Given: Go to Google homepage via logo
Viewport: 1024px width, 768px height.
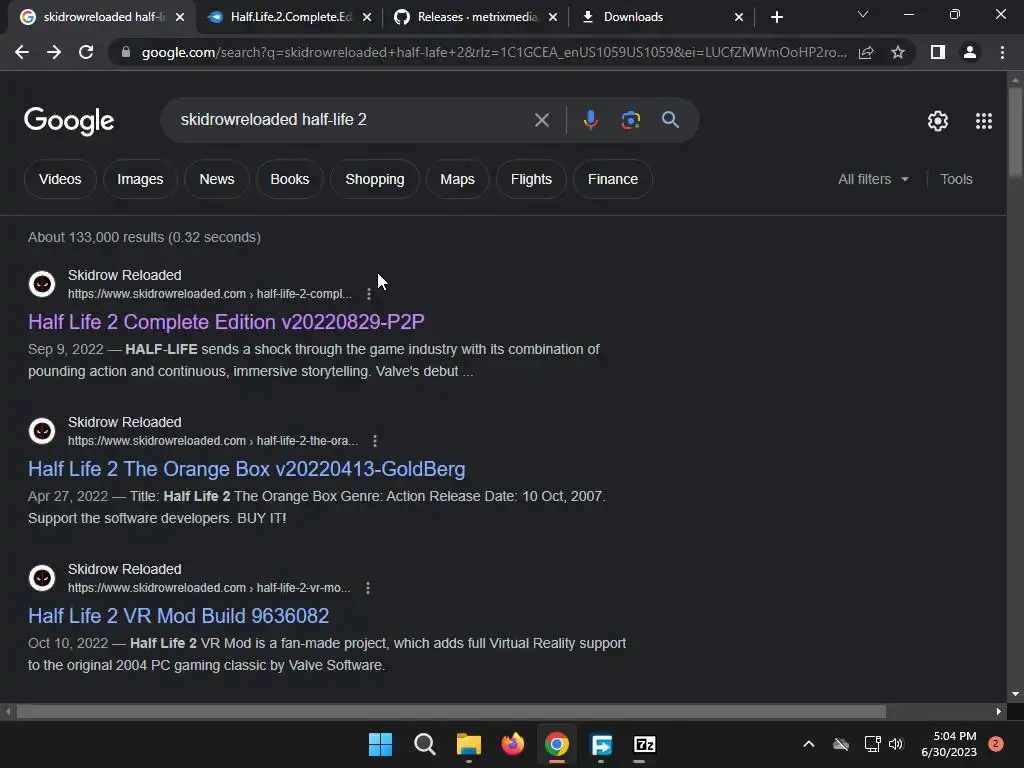Looking at the screenshot, I should coord(69,121).
